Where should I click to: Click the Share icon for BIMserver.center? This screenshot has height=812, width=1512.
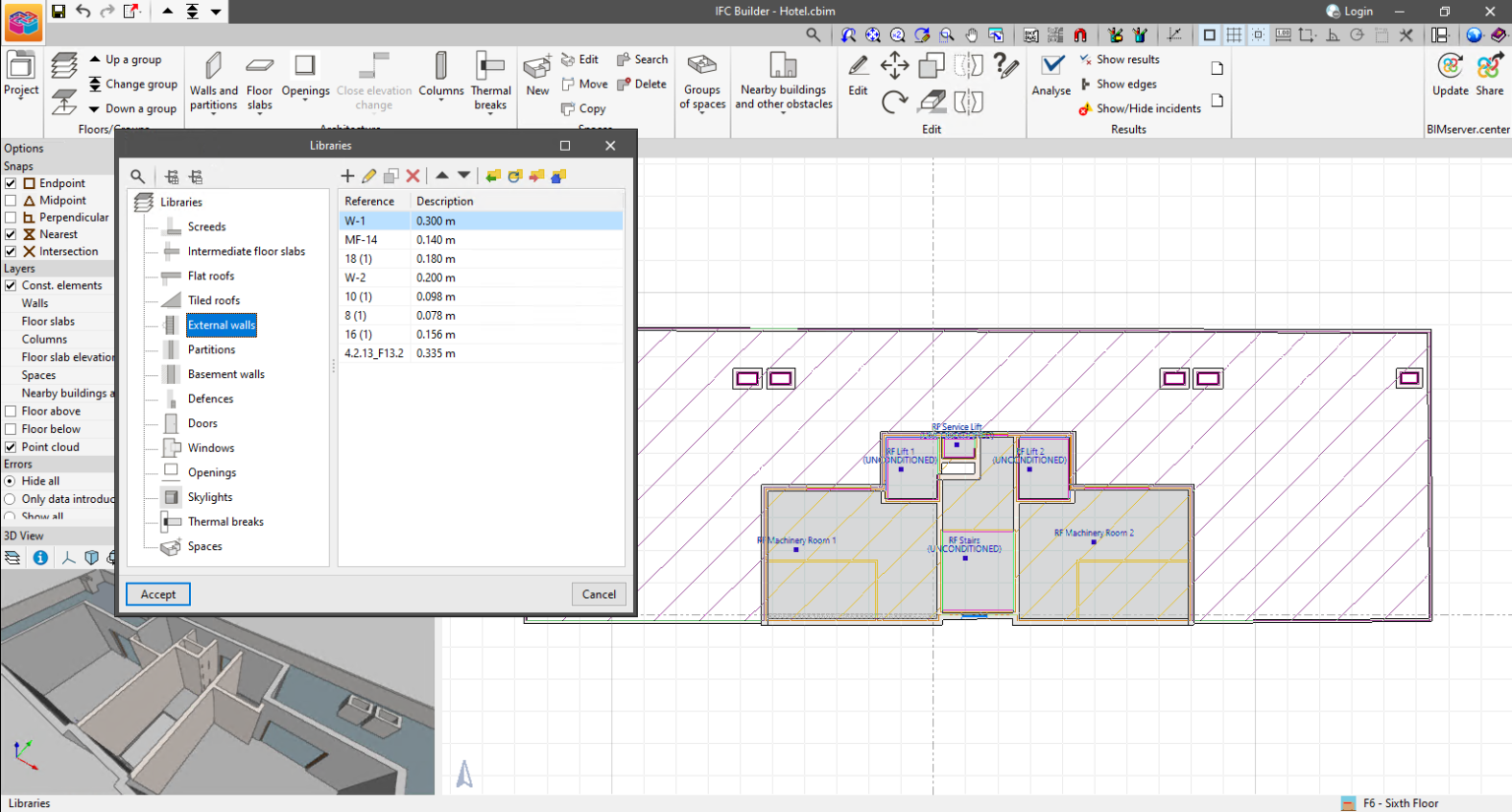[1488, 68]
